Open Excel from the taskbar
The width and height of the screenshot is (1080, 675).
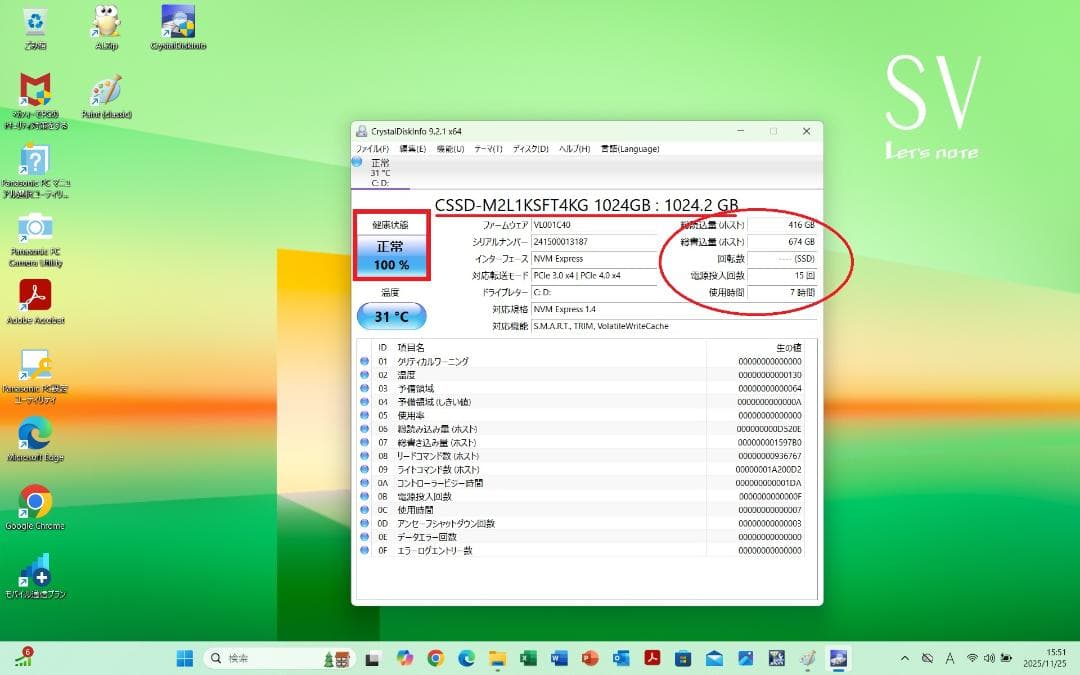click(527, 658)
